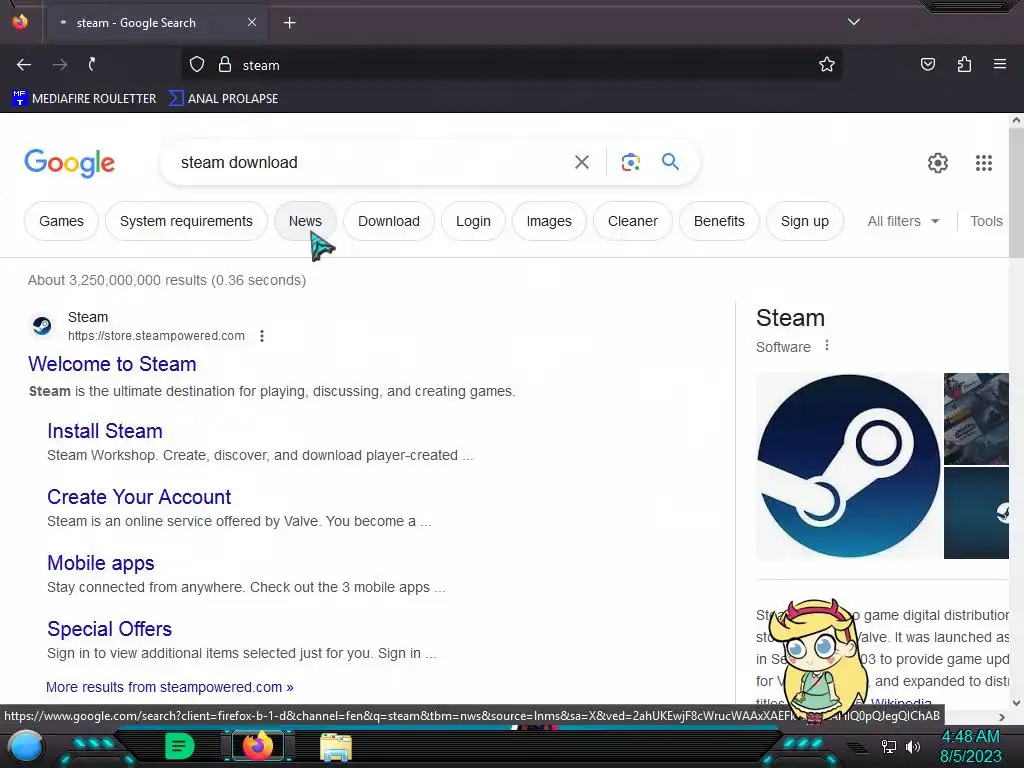1024x768 pixels.
Task: Select the Cleaner filter chip
Action: [x=633, y=221]
